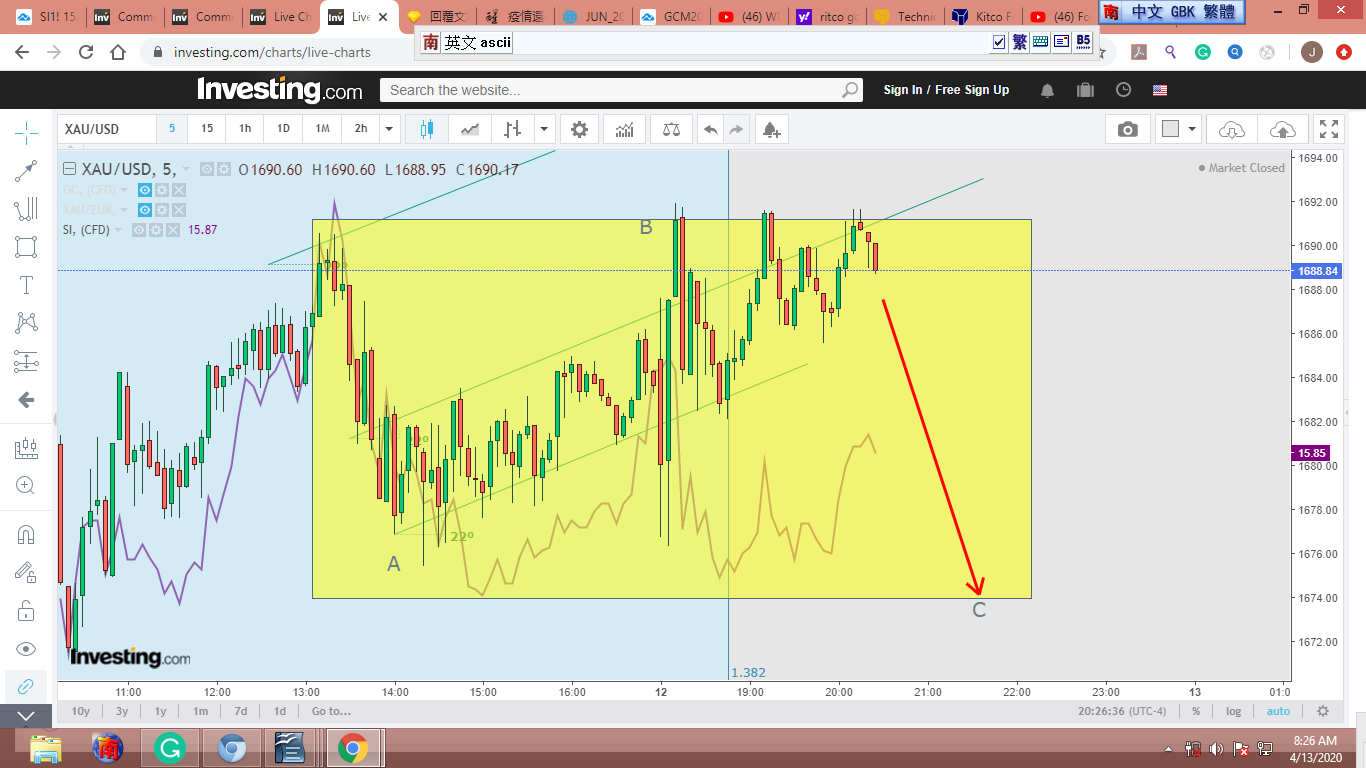Select the 1h timeframe
The width and height of the screenshot is (1366, 768).
pos(245,129)
